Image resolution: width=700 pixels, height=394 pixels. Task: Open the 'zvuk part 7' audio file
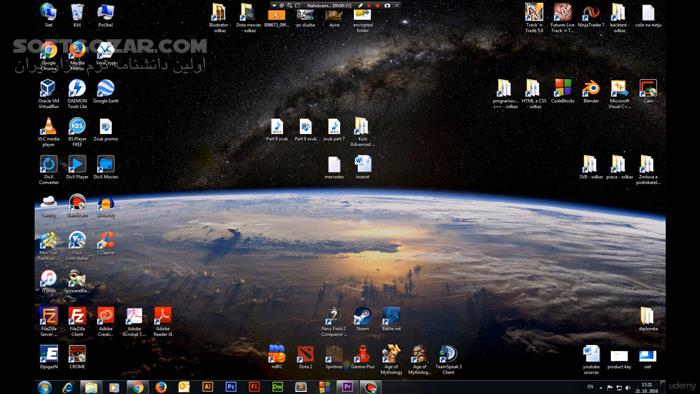point(334,129)
